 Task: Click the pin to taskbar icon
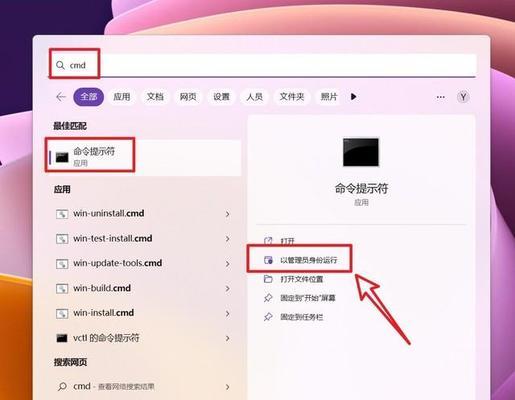[x=268, y=317]
